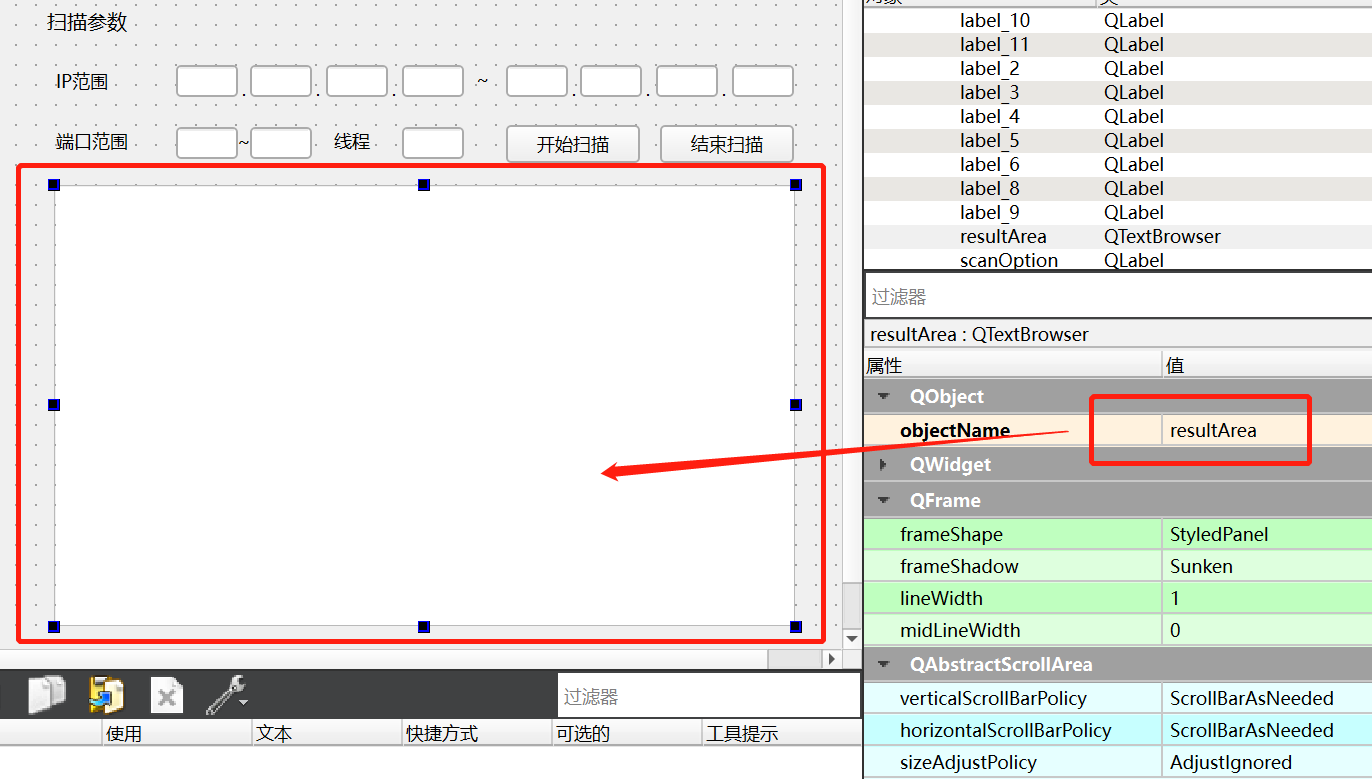
Task: Click the 工具提示 column header
Action: pos(781,733)
